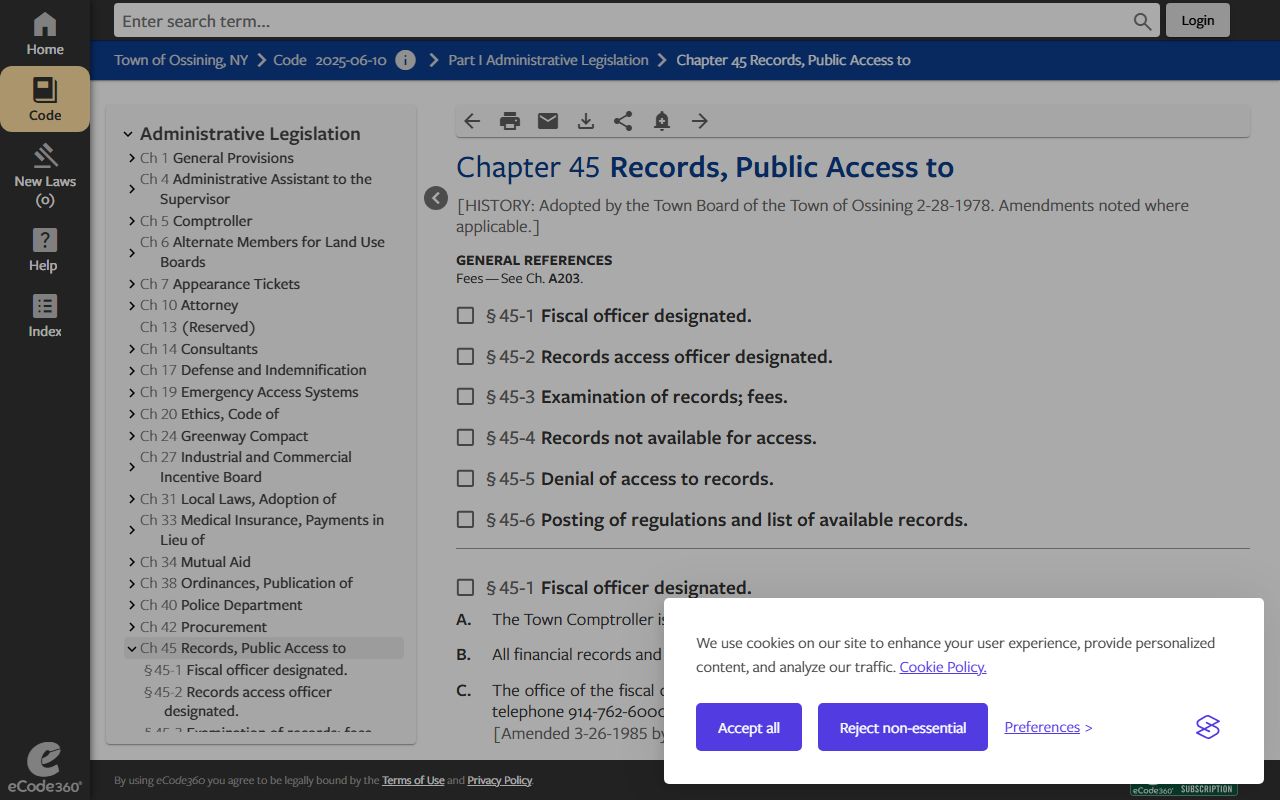The height and width of the screenshot is (800, 1280).
Task: Open the Index sidebar item
Action: pos(45,316)
